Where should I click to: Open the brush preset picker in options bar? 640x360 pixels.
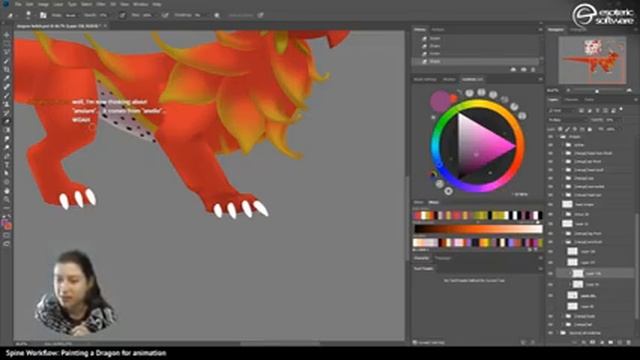(28, 16)
